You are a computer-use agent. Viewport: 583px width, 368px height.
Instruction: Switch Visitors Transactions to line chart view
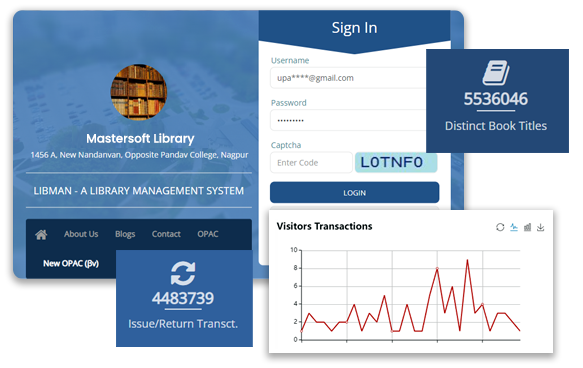(514, 227)
